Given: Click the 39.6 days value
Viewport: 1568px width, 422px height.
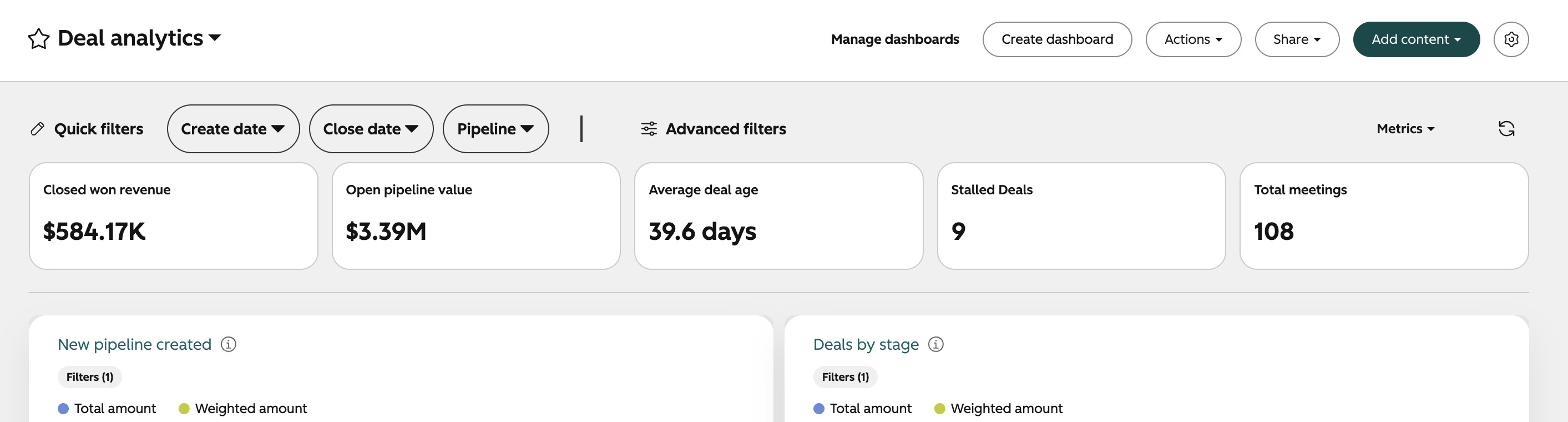Looking at the screenshot, I should pyautogui.click(x=702, y=232).
